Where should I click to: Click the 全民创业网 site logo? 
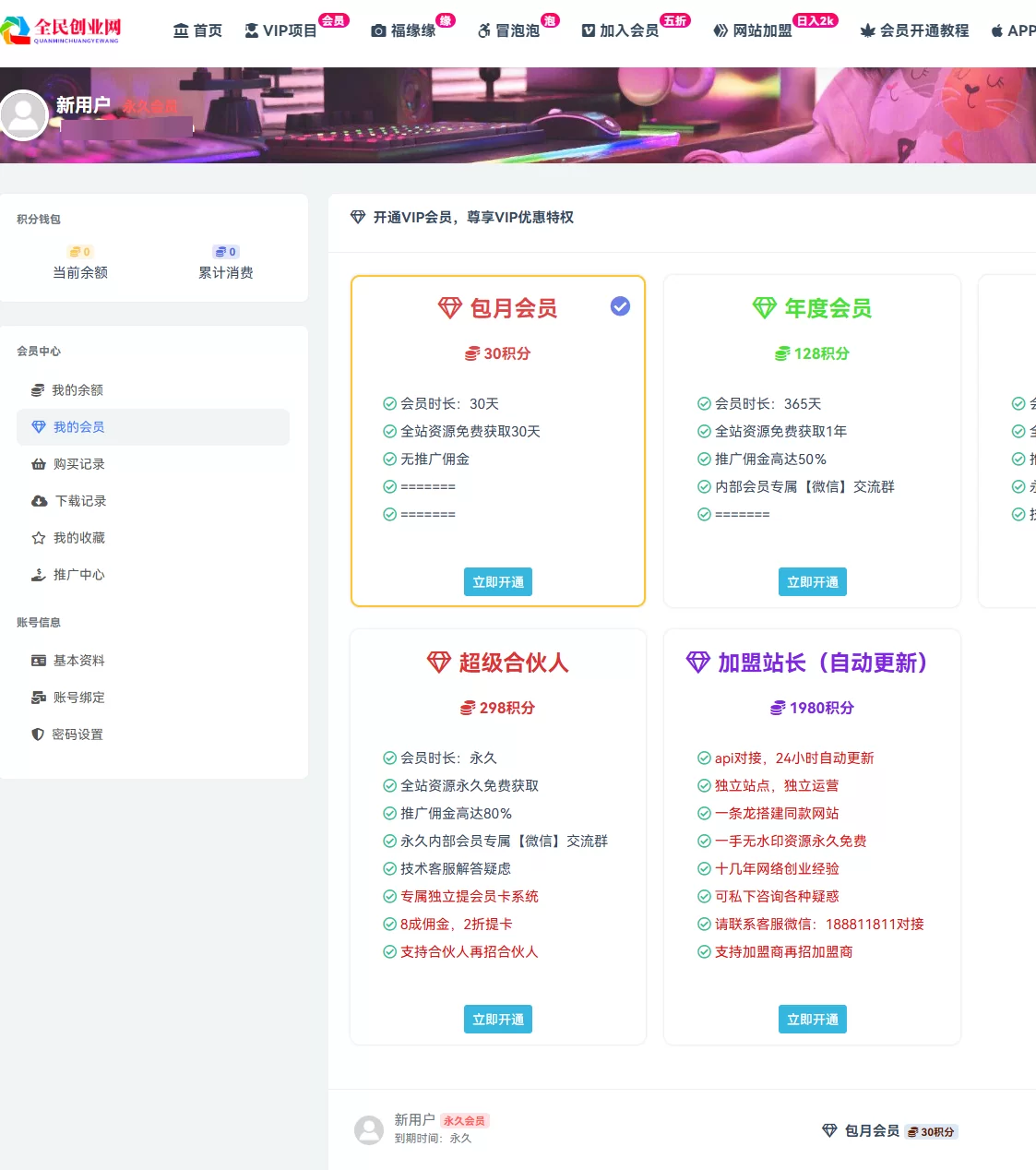[x=61, y=30]
